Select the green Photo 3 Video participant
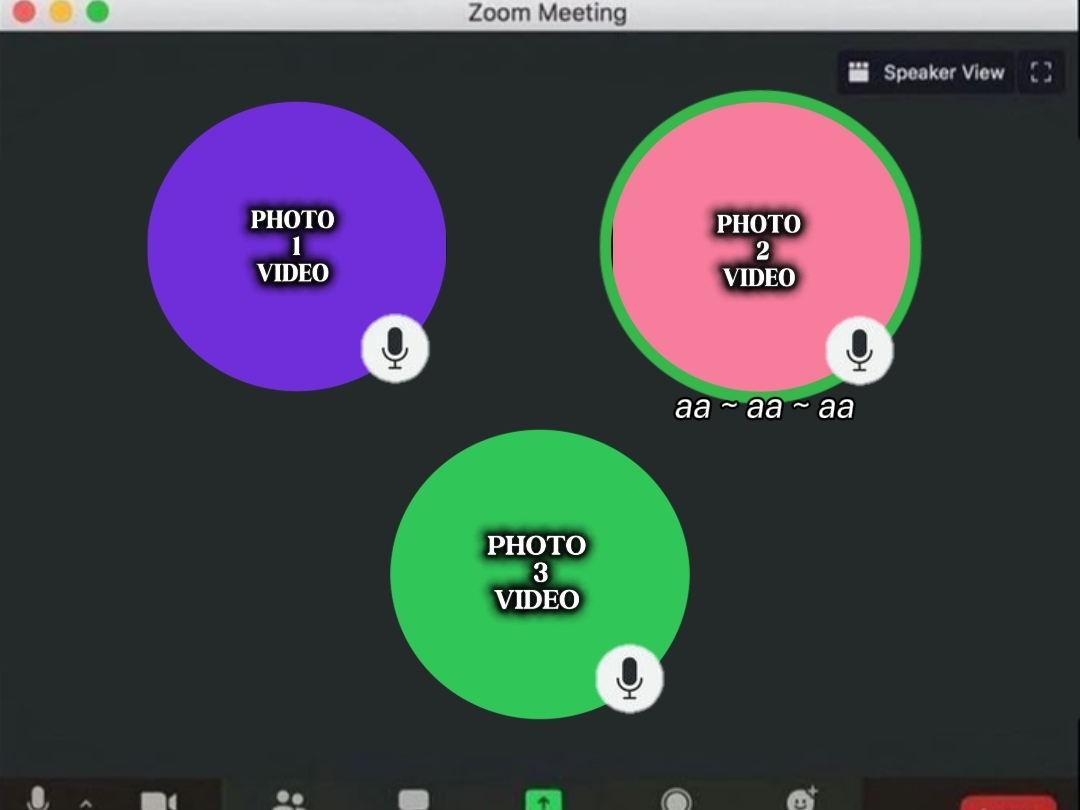1080x810 pixels. tap(539, 574)
